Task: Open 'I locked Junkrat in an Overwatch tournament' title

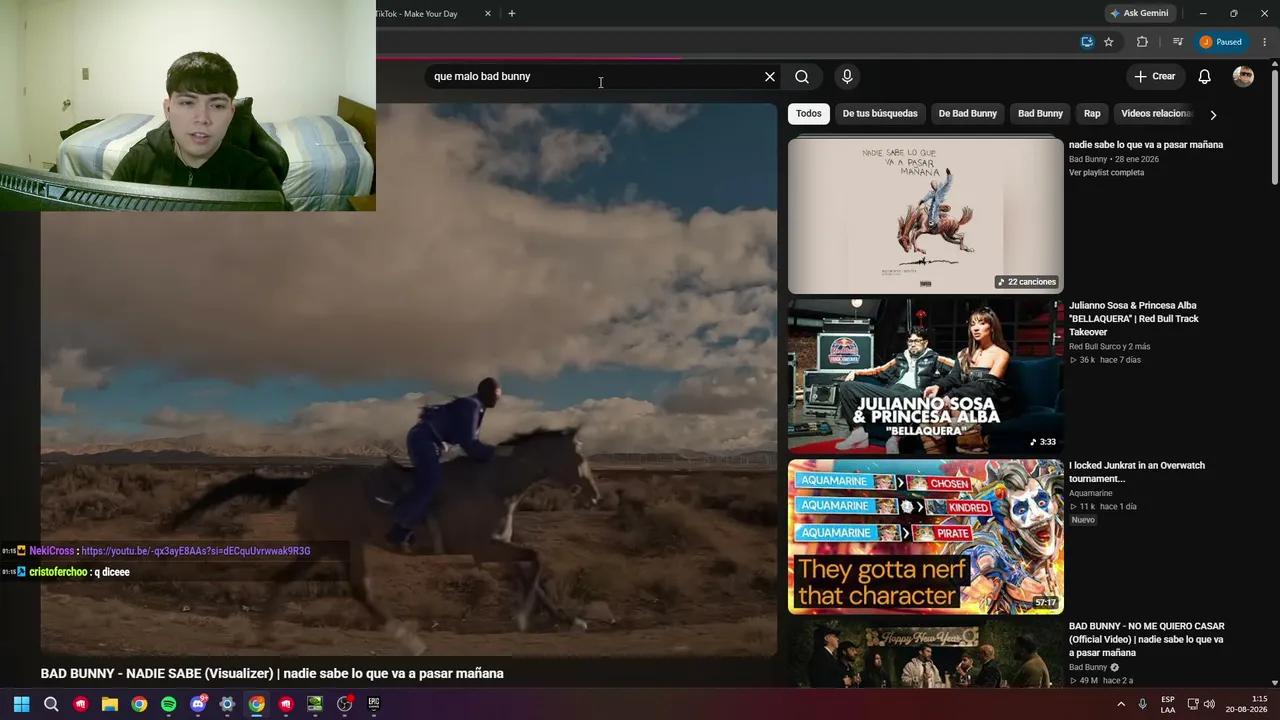Action: pyautogui.click(x=1137, y=472)
